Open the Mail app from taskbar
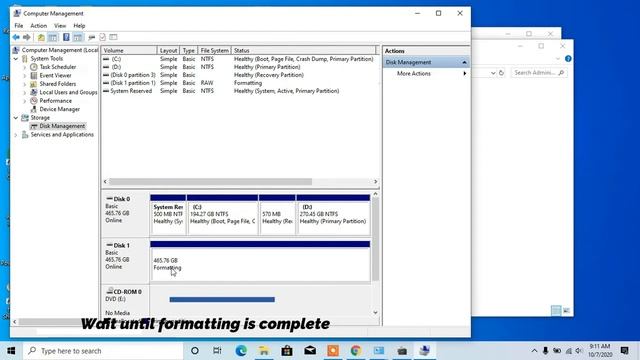This screenshot has height=360, width=640. pyautogui.click(x=310, y=351)
